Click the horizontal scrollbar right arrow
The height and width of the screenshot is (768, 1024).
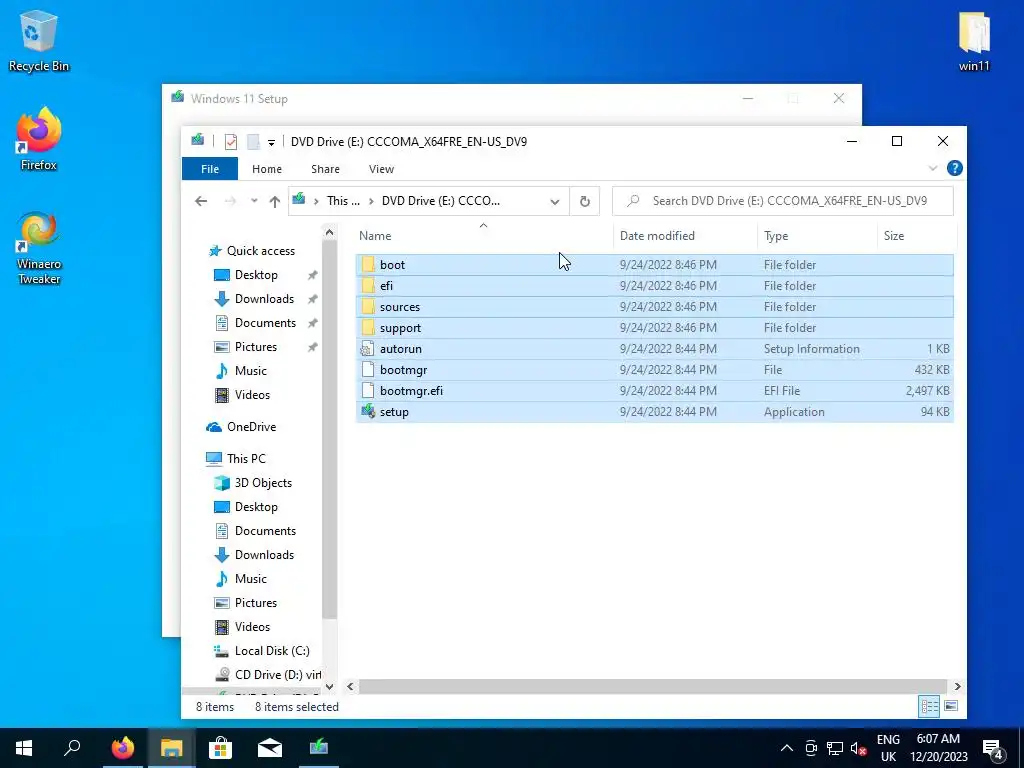coord(957,686)
